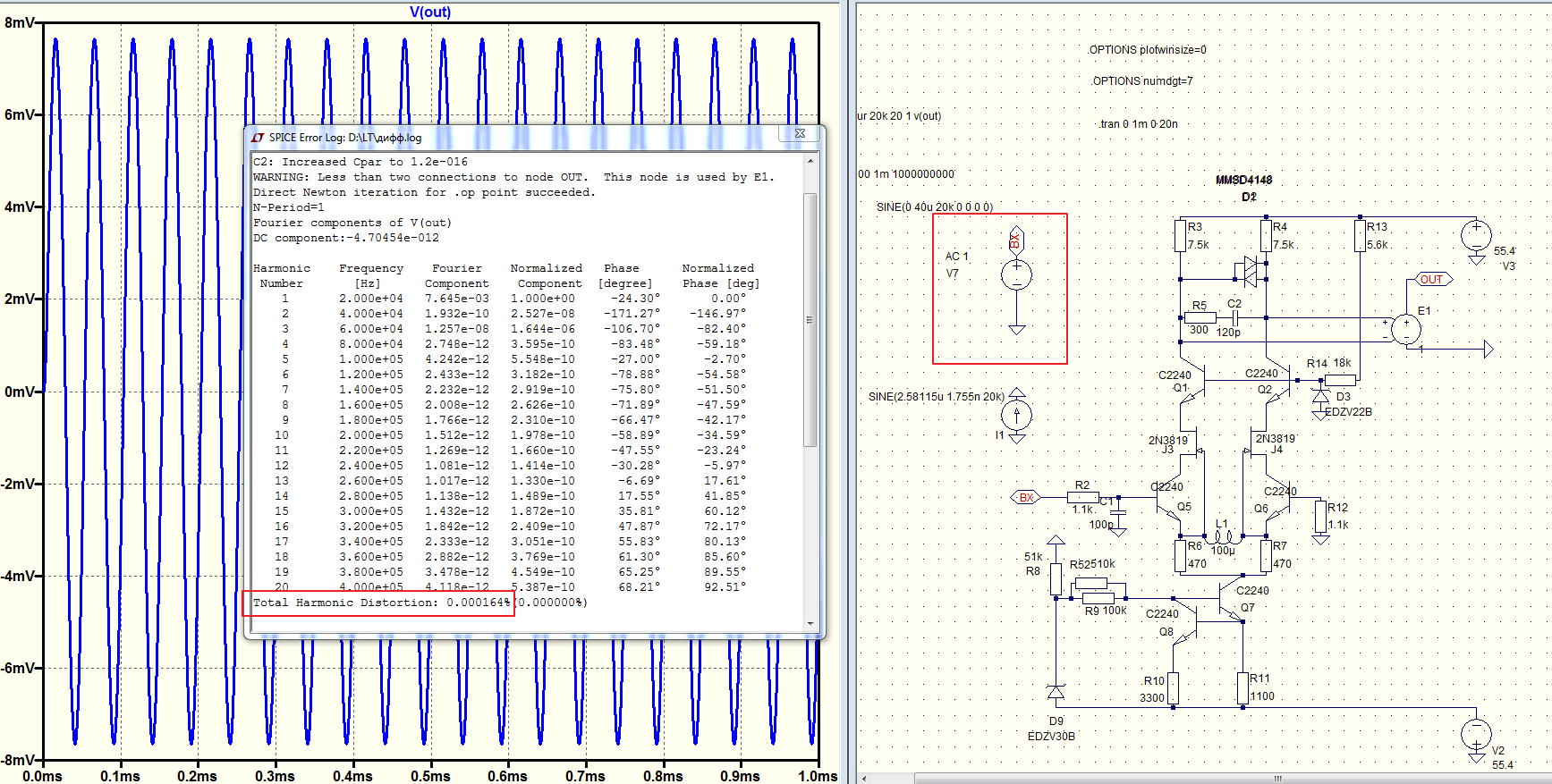
Task: Click the D9 zener diode symbol
Action: point(1056,693)
